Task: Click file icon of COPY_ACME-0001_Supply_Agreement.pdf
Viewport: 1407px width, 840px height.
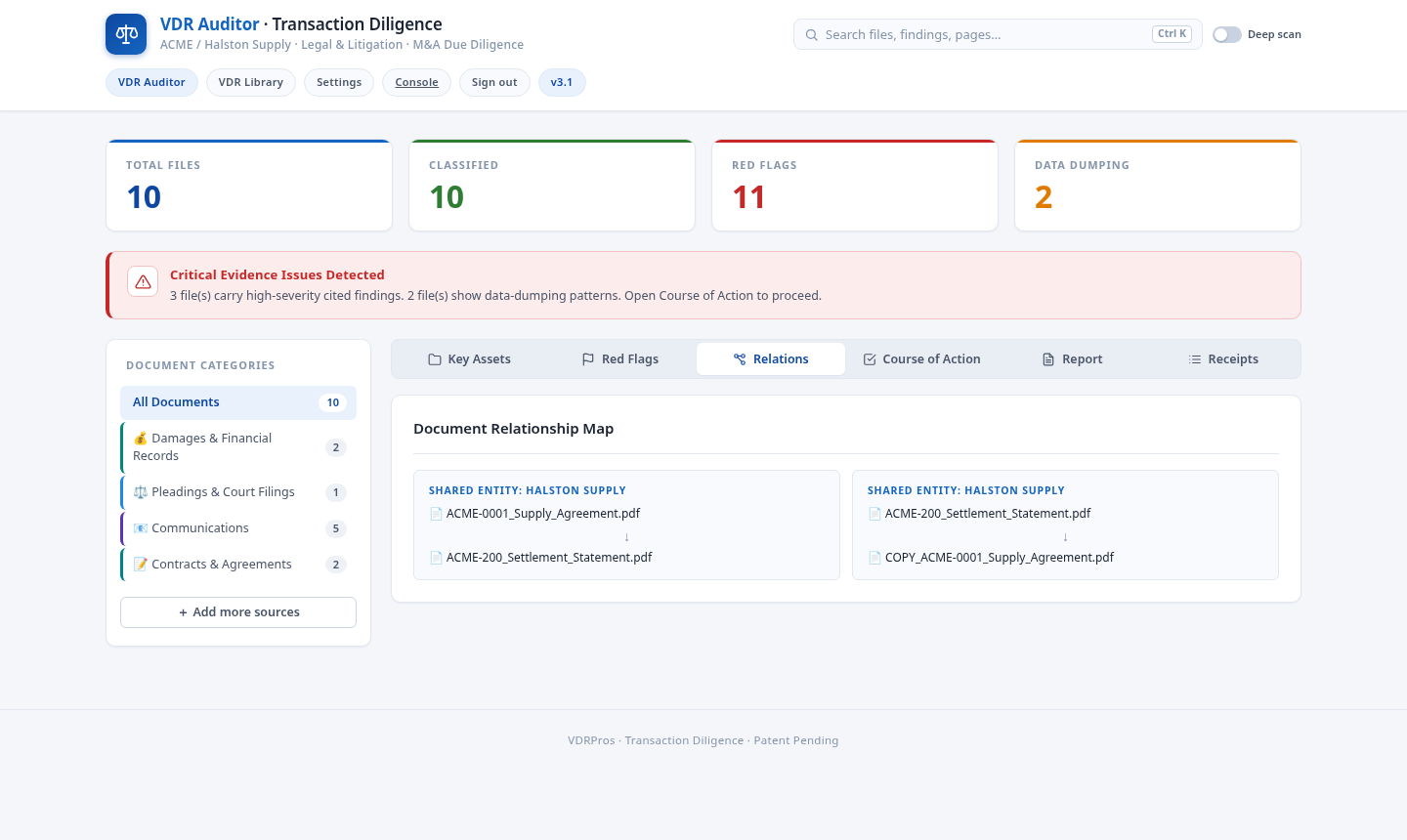Action: (874, 558)
